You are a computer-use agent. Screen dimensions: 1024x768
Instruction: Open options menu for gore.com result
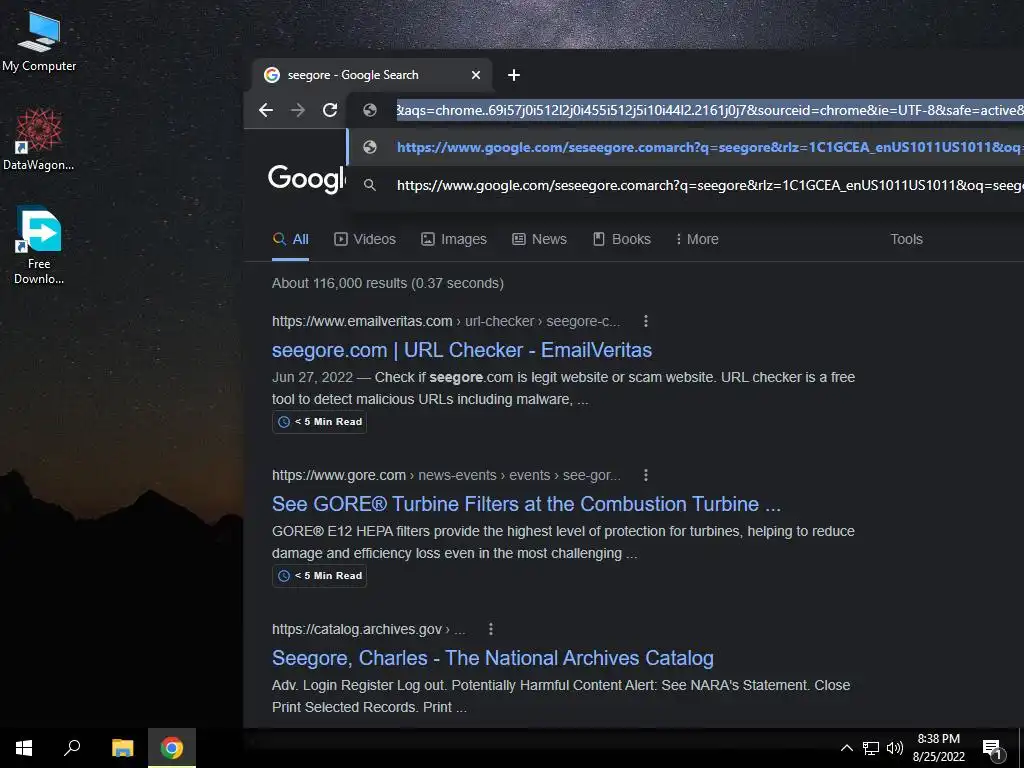[646, 475]
